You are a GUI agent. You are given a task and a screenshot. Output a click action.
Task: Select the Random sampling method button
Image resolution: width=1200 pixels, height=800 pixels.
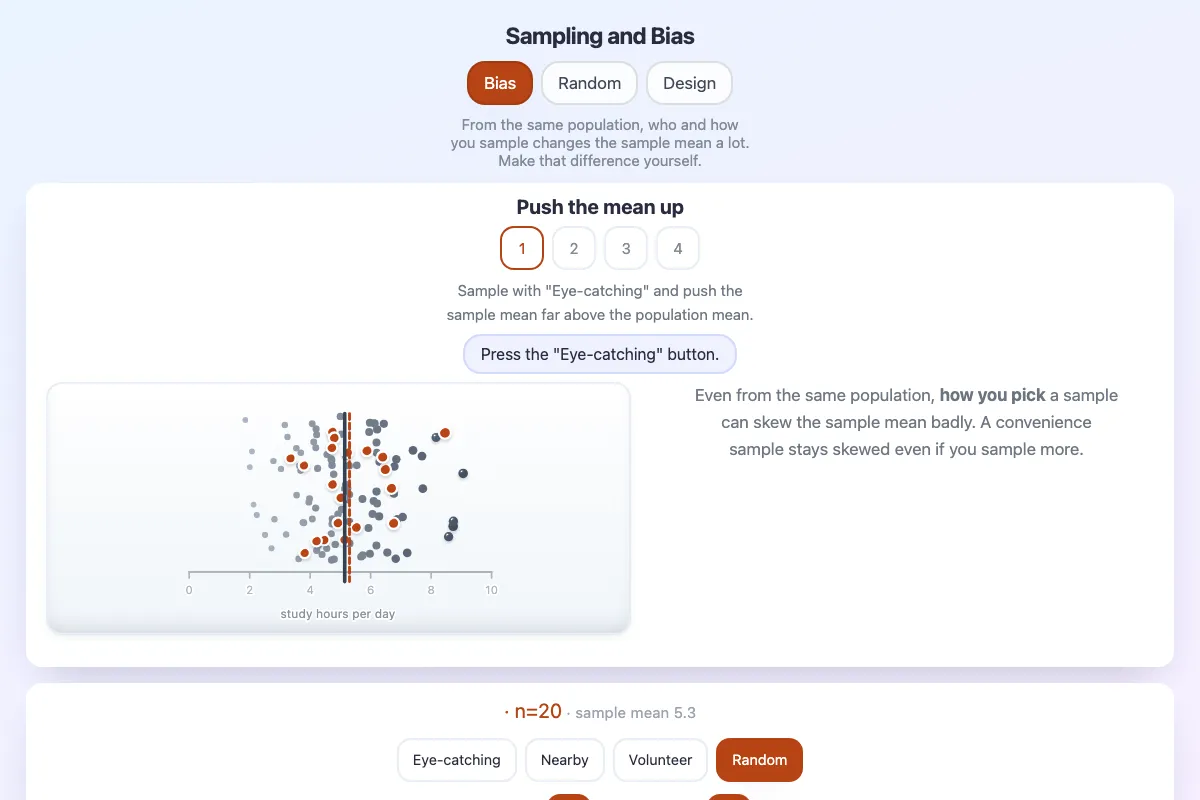coord(760,760)
